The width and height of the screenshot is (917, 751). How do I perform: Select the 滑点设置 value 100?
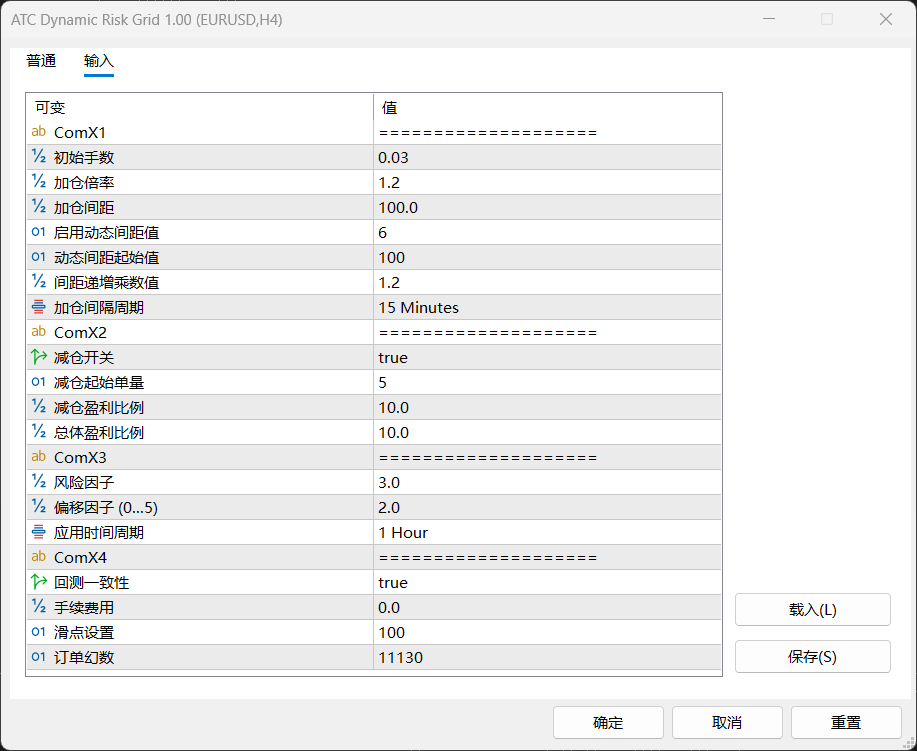tap(547, 632)
